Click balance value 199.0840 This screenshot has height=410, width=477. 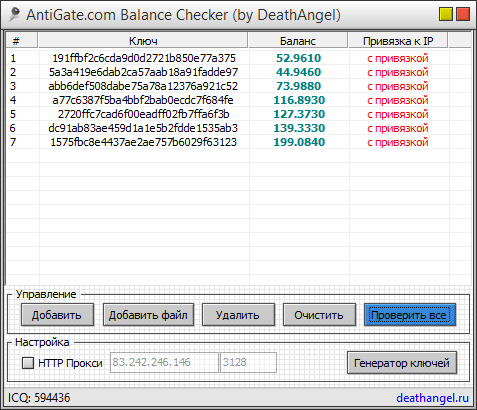[x=299, y=142]
